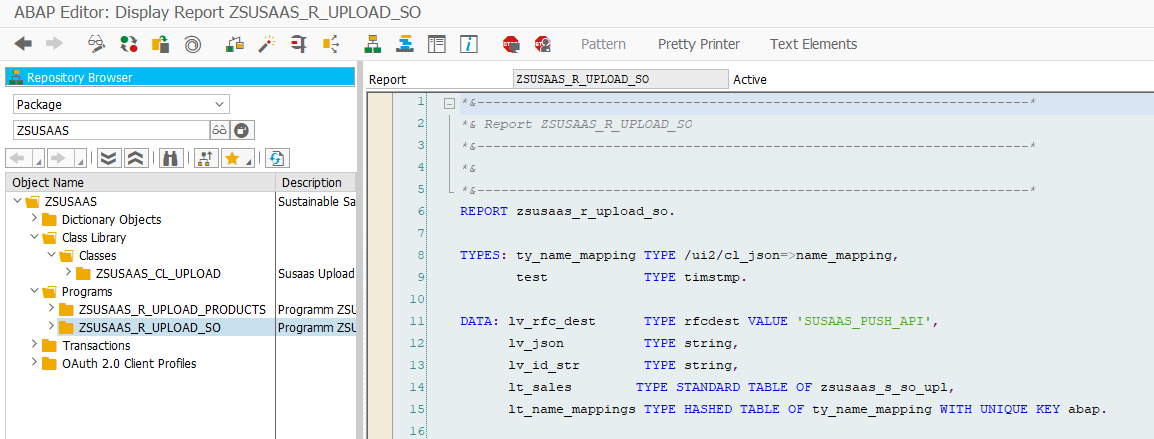Select ZSUSAAS_R_UPLOAD_SO in the tree
1154x439 pixels.
[x=149, y=327]
